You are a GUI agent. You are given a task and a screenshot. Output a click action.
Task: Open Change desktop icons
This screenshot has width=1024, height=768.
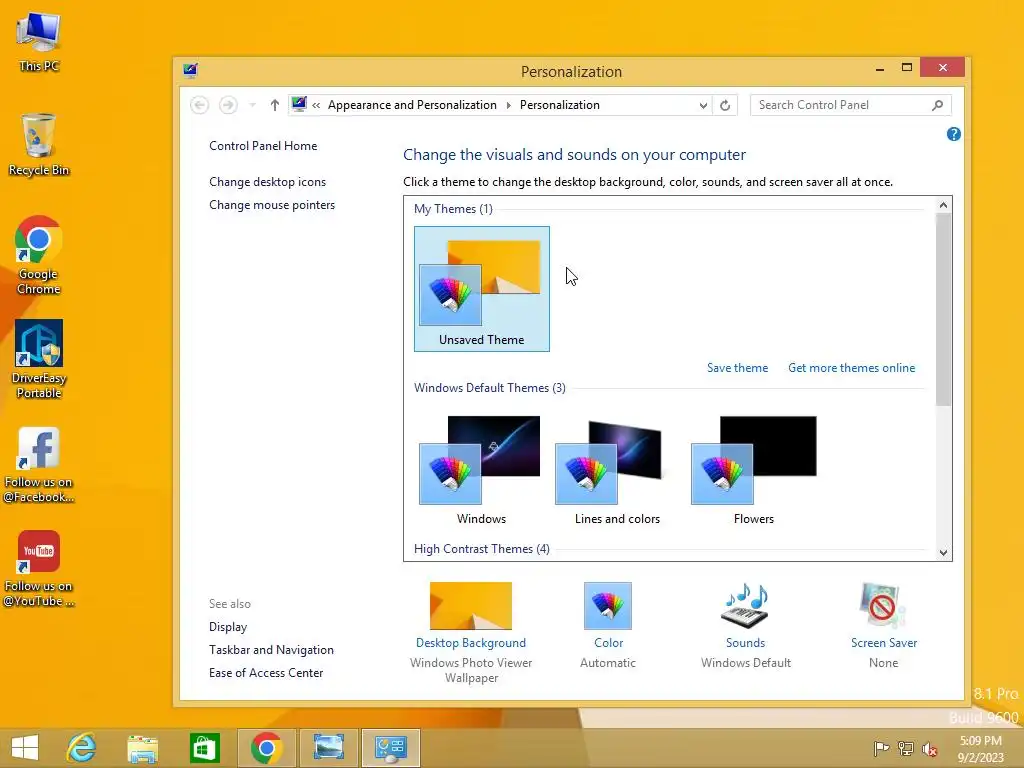coord(267,182)
